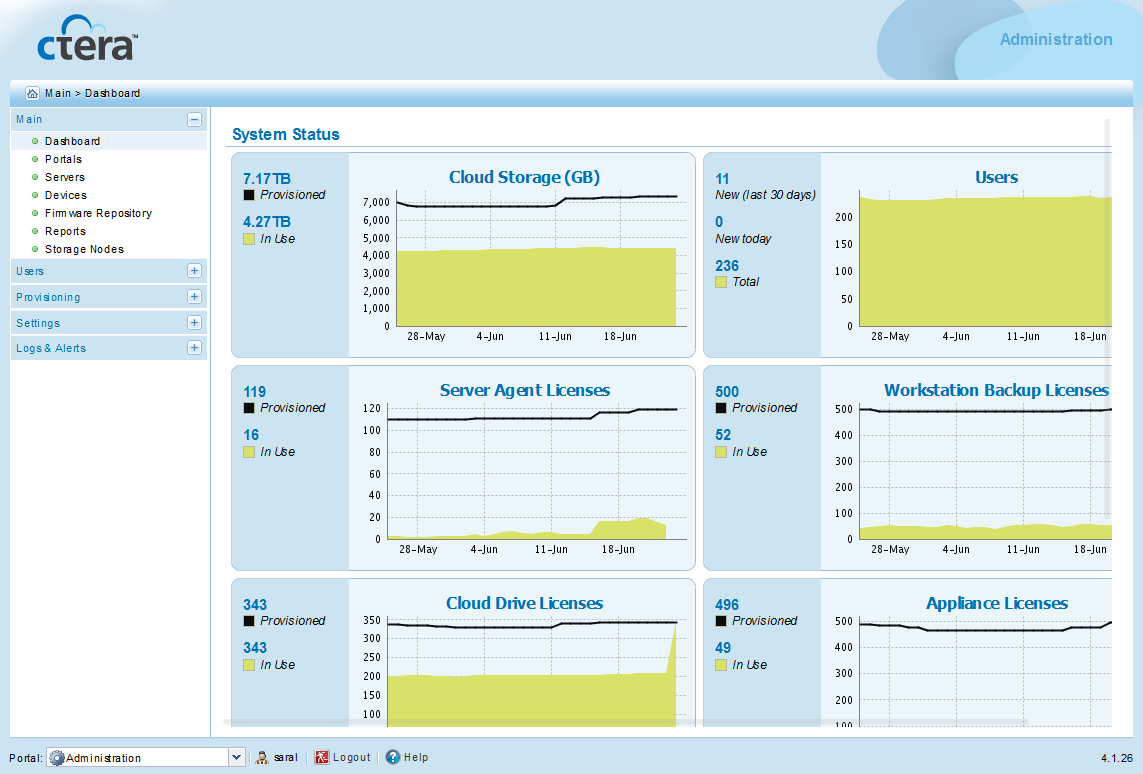This screenshot has height=774, width=1143.
Task: Click the Appliance Licenses chart title
Action: coord(996,603)
